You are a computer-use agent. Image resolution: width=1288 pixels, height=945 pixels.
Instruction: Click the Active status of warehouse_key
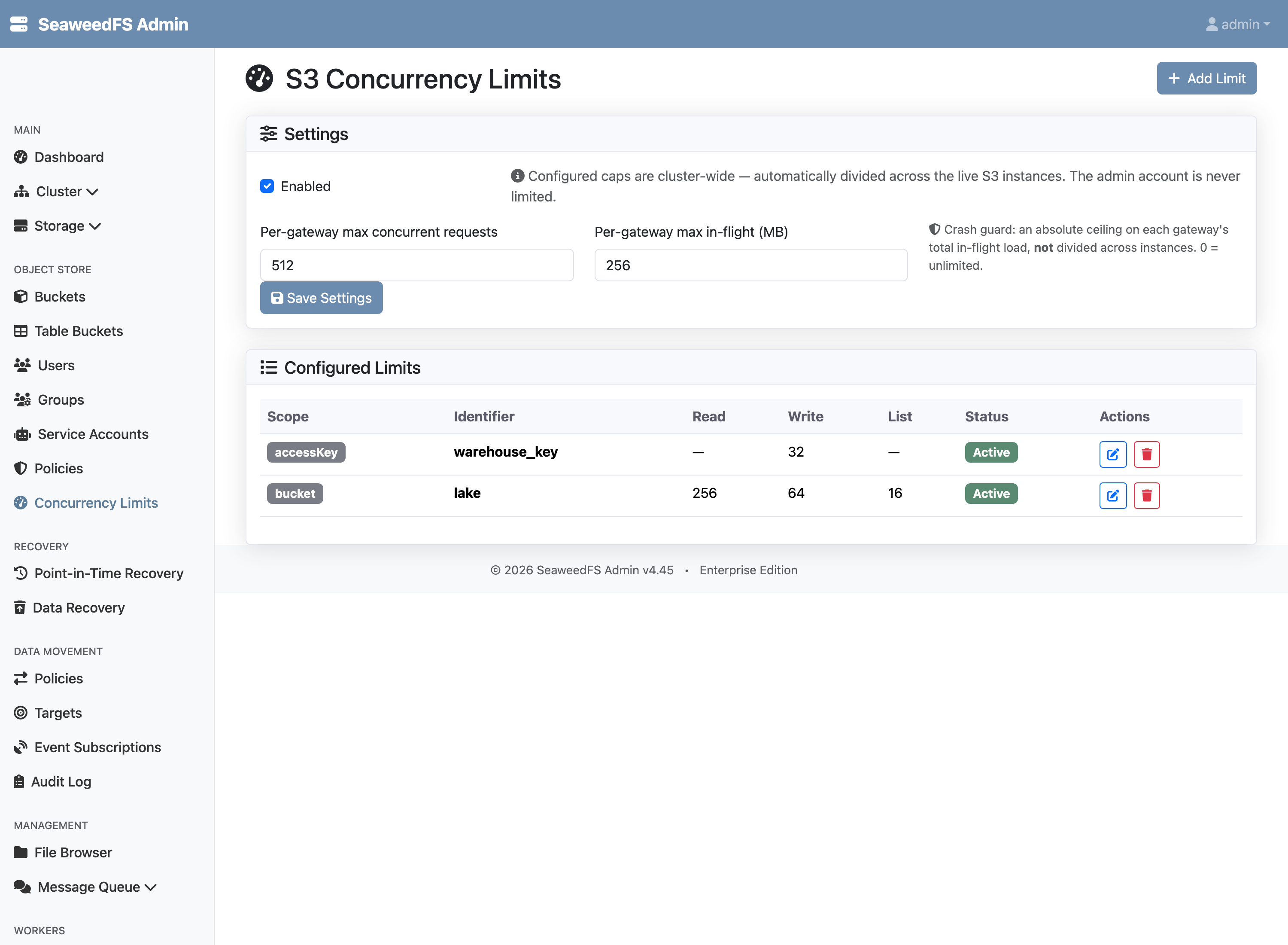click(991, 452)
